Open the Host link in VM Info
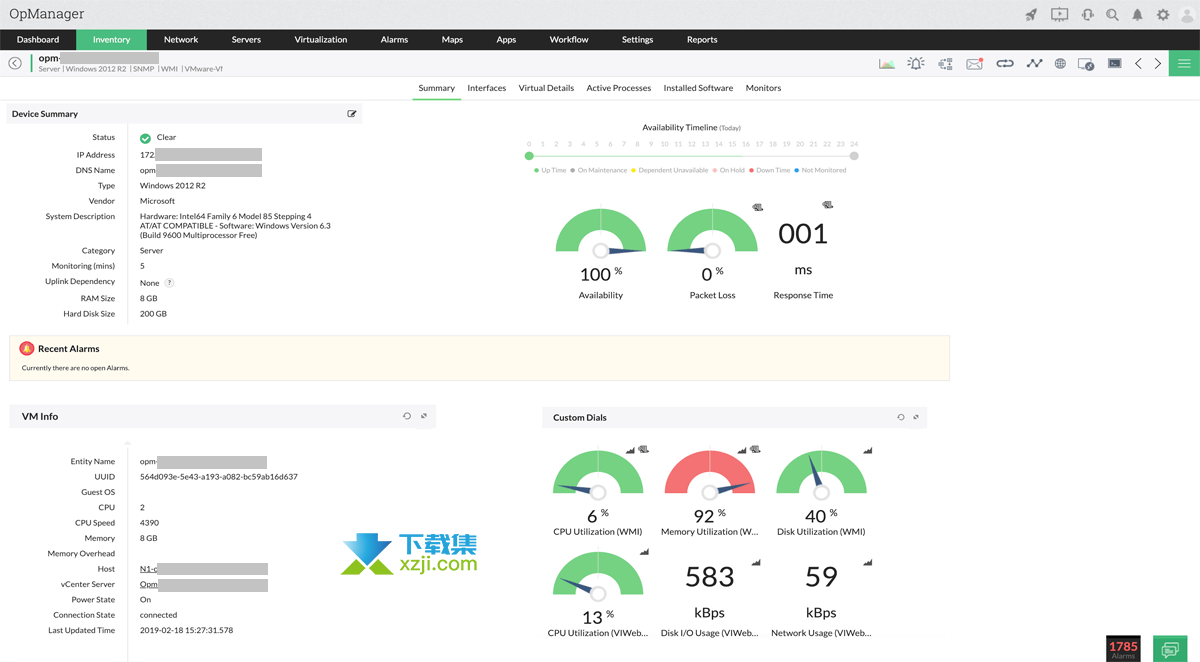The image size is (1200, 662). coord(204,569)
